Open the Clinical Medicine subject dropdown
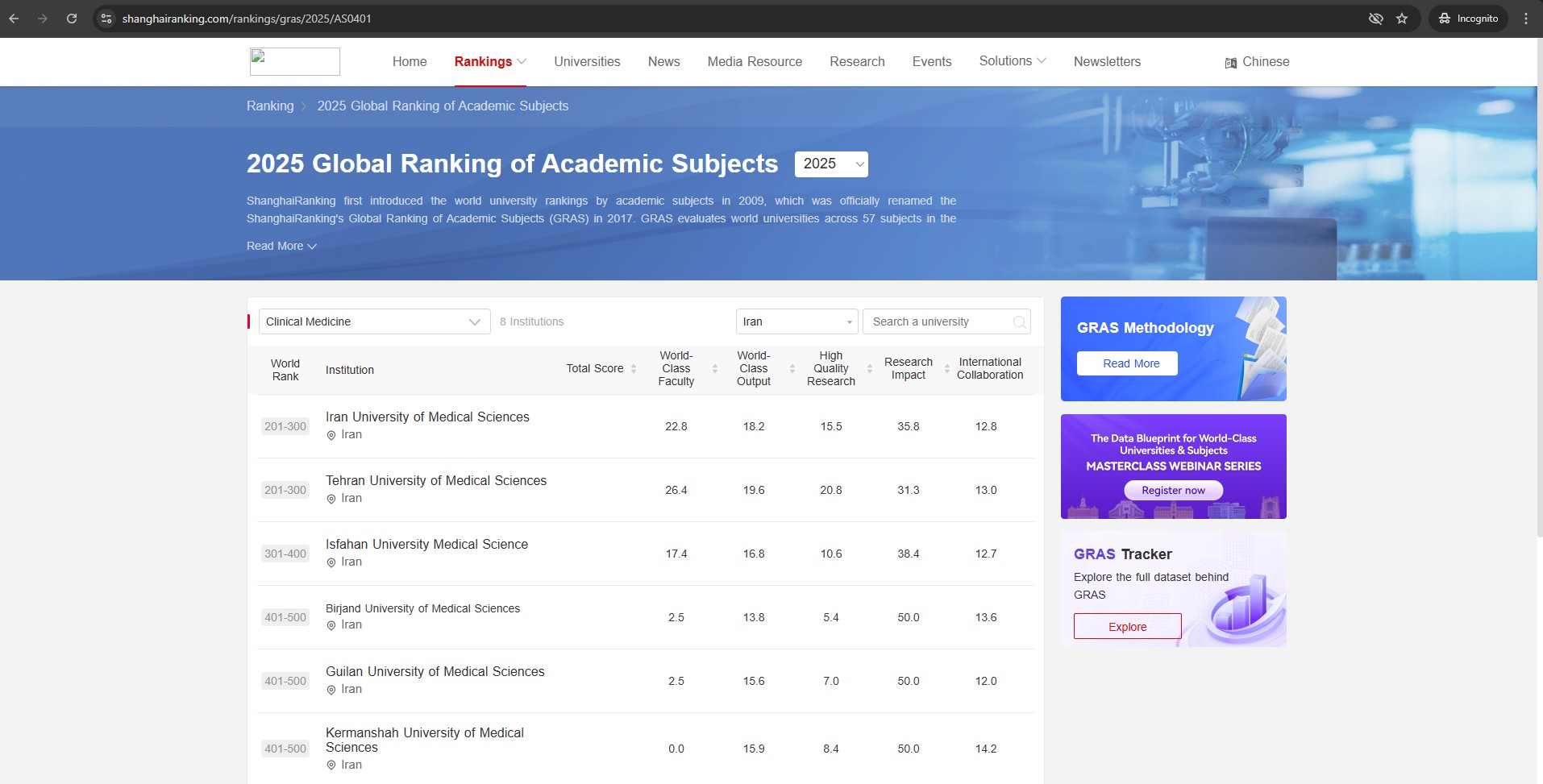The width and height of the screenshot is (1543, 784). pyautogui.click(x=374, y=321)
